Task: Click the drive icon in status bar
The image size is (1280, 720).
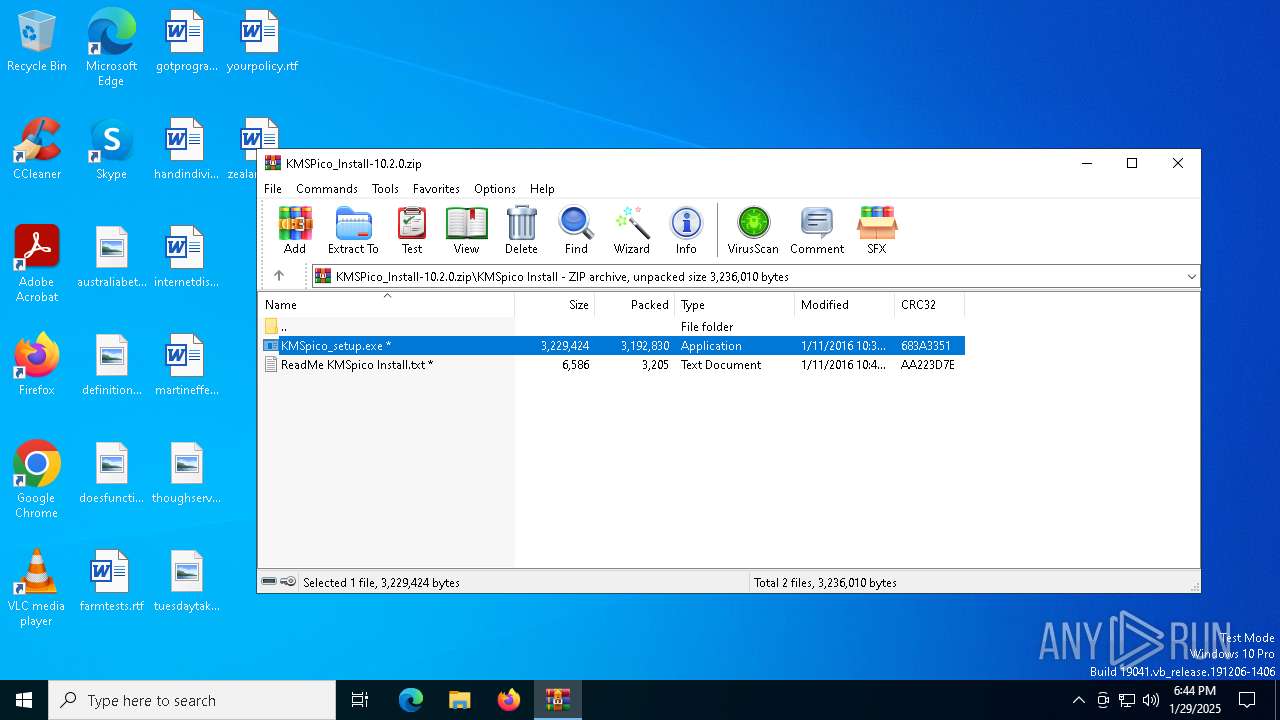Action: click(268, 582)
